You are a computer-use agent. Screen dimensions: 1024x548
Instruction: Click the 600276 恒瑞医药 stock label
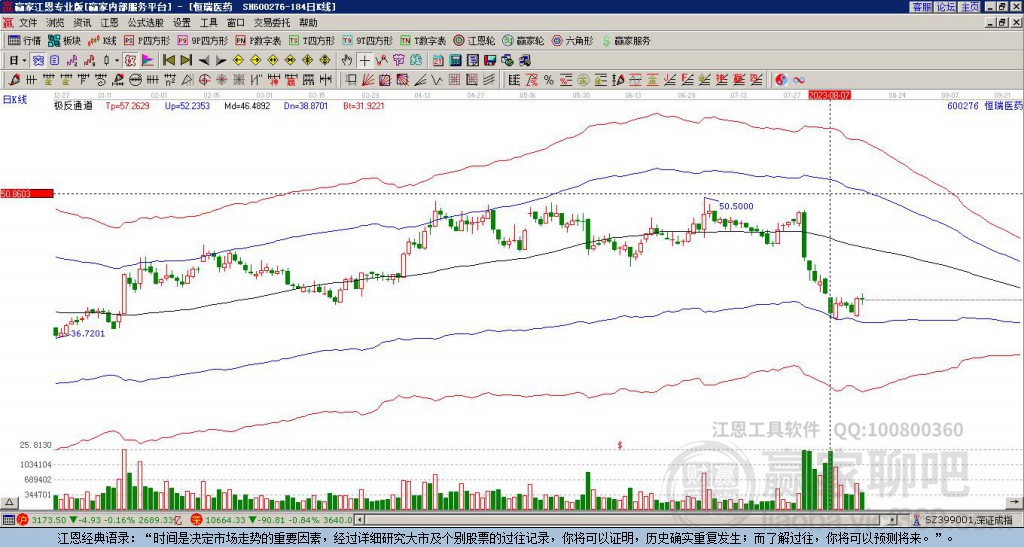[985, 105]
